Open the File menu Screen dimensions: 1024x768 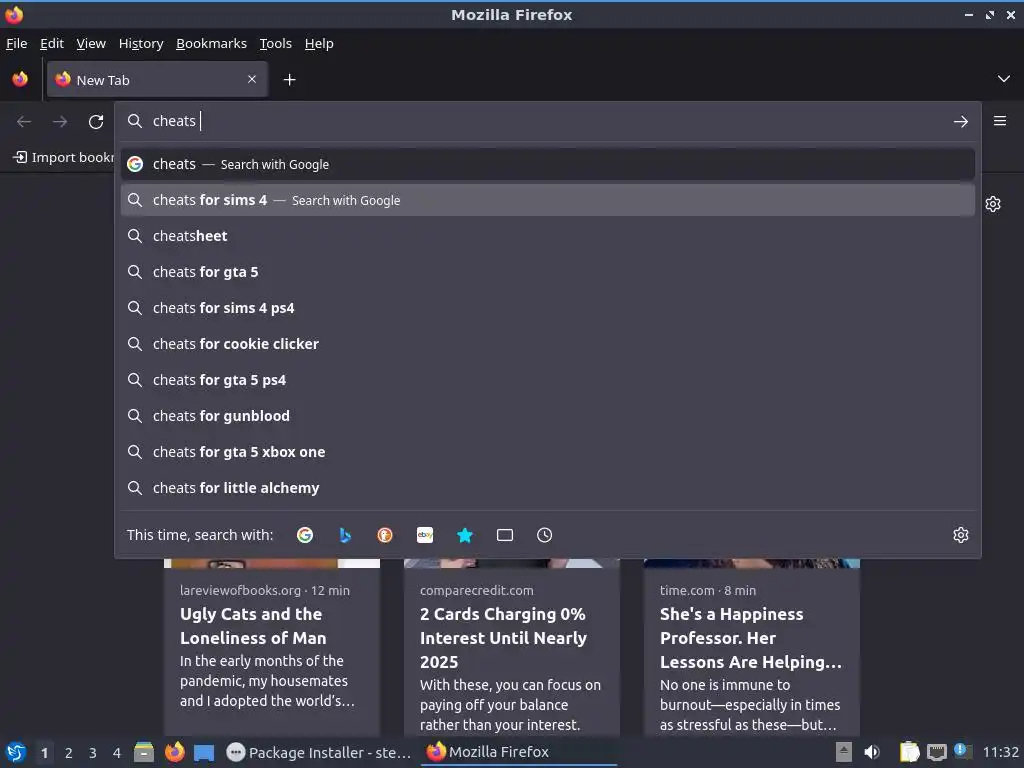16,44
